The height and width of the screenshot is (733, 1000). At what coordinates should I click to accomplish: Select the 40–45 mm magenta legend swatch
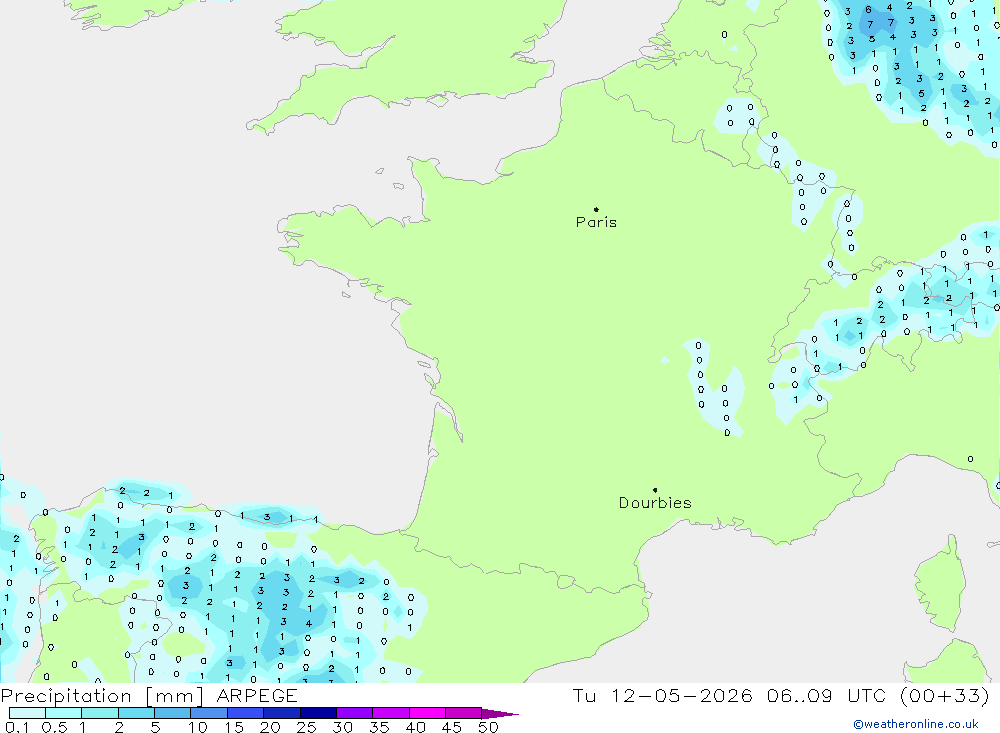coord(427,713)
